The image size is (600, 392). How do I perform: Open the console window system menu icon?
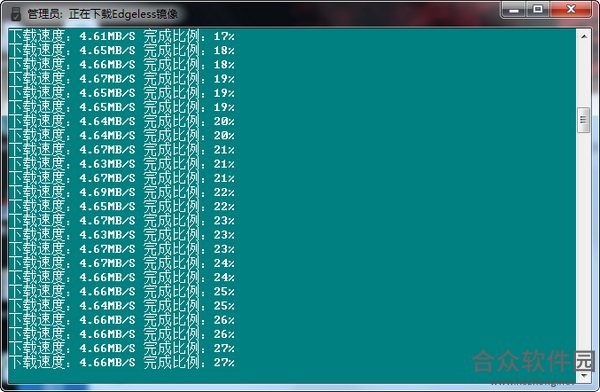pos(16,14)
